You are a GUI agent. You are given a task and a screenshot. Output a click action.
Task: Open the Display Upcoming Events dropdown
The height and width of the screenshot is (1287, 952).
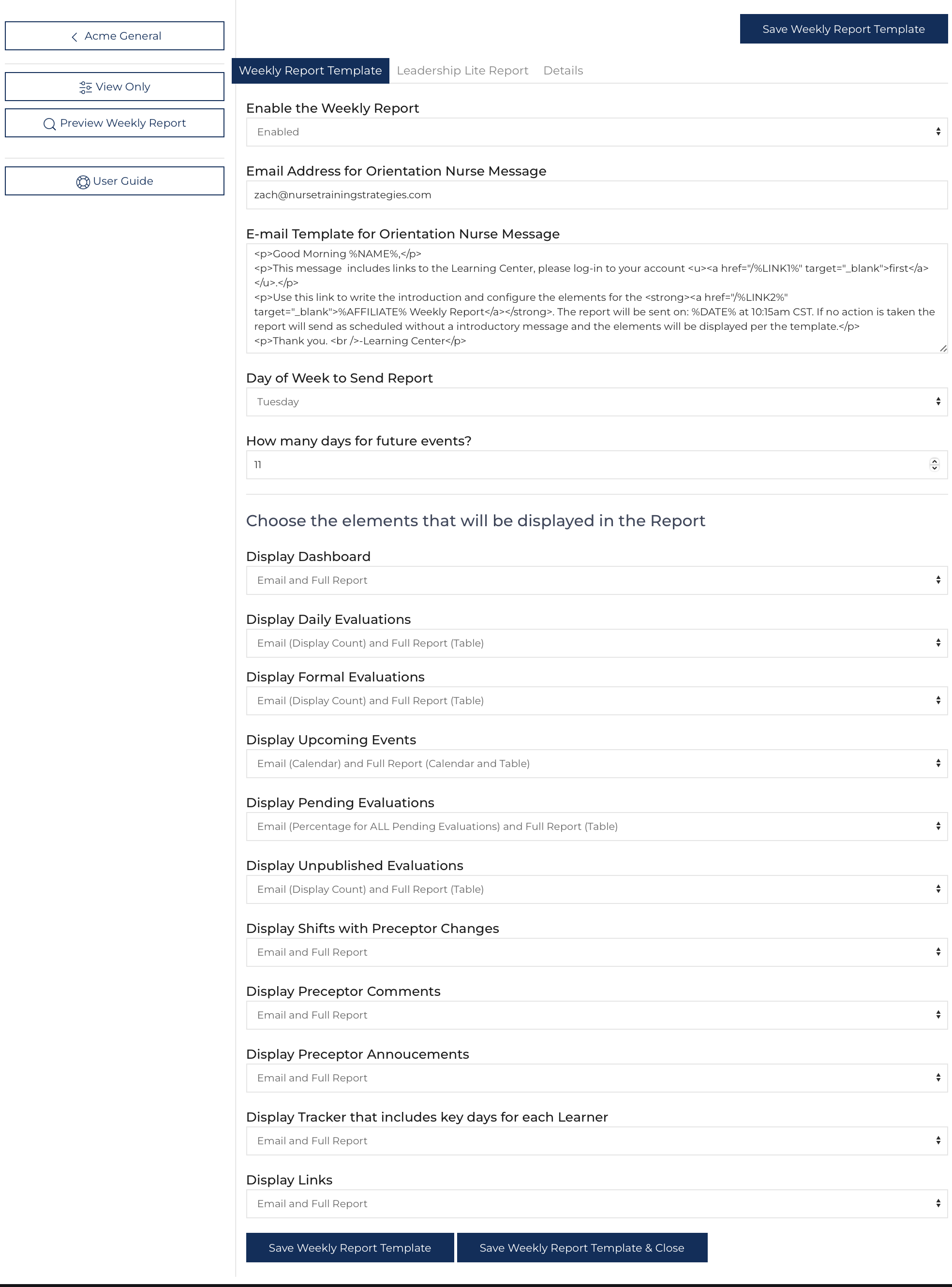(596, 763)
